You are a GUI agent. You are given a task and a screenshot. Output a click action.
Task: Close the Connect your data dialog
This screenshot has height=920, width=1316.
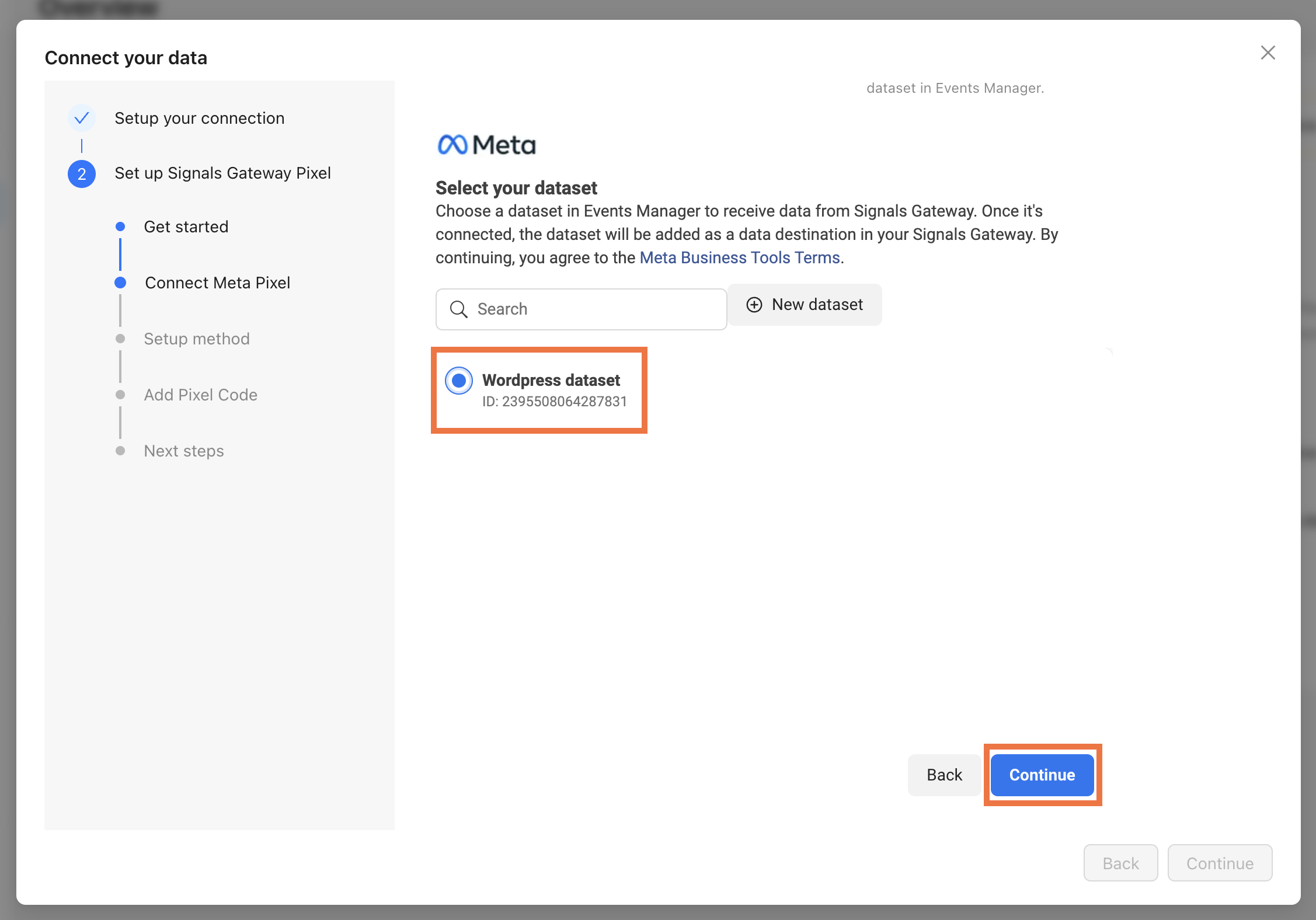tap(1268, 53)
